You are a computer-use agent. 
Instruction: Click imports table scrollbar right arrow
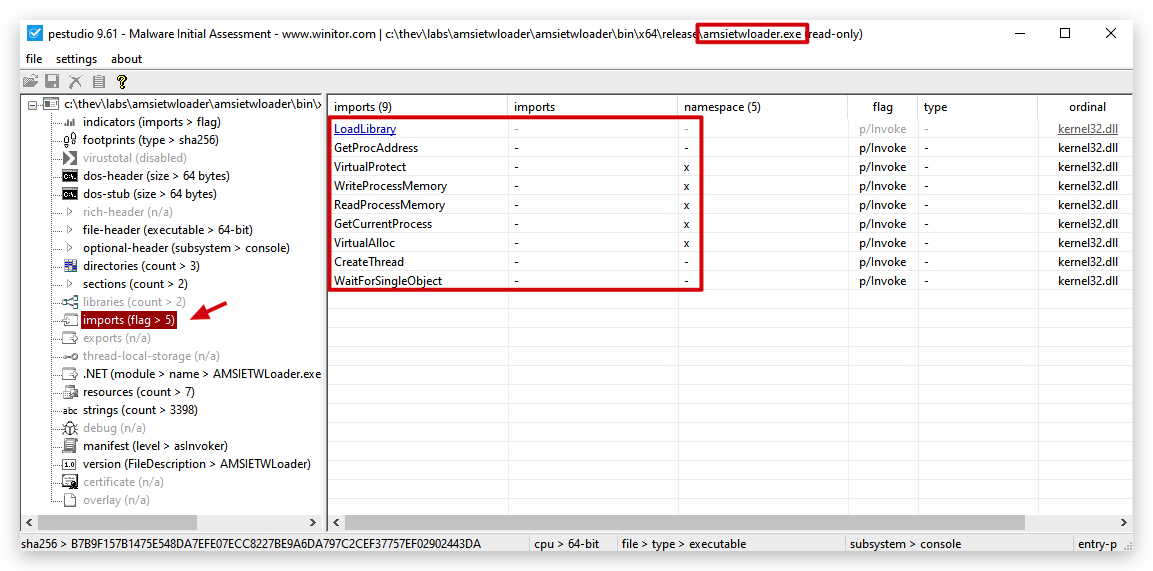click(x=1124, y=523)
